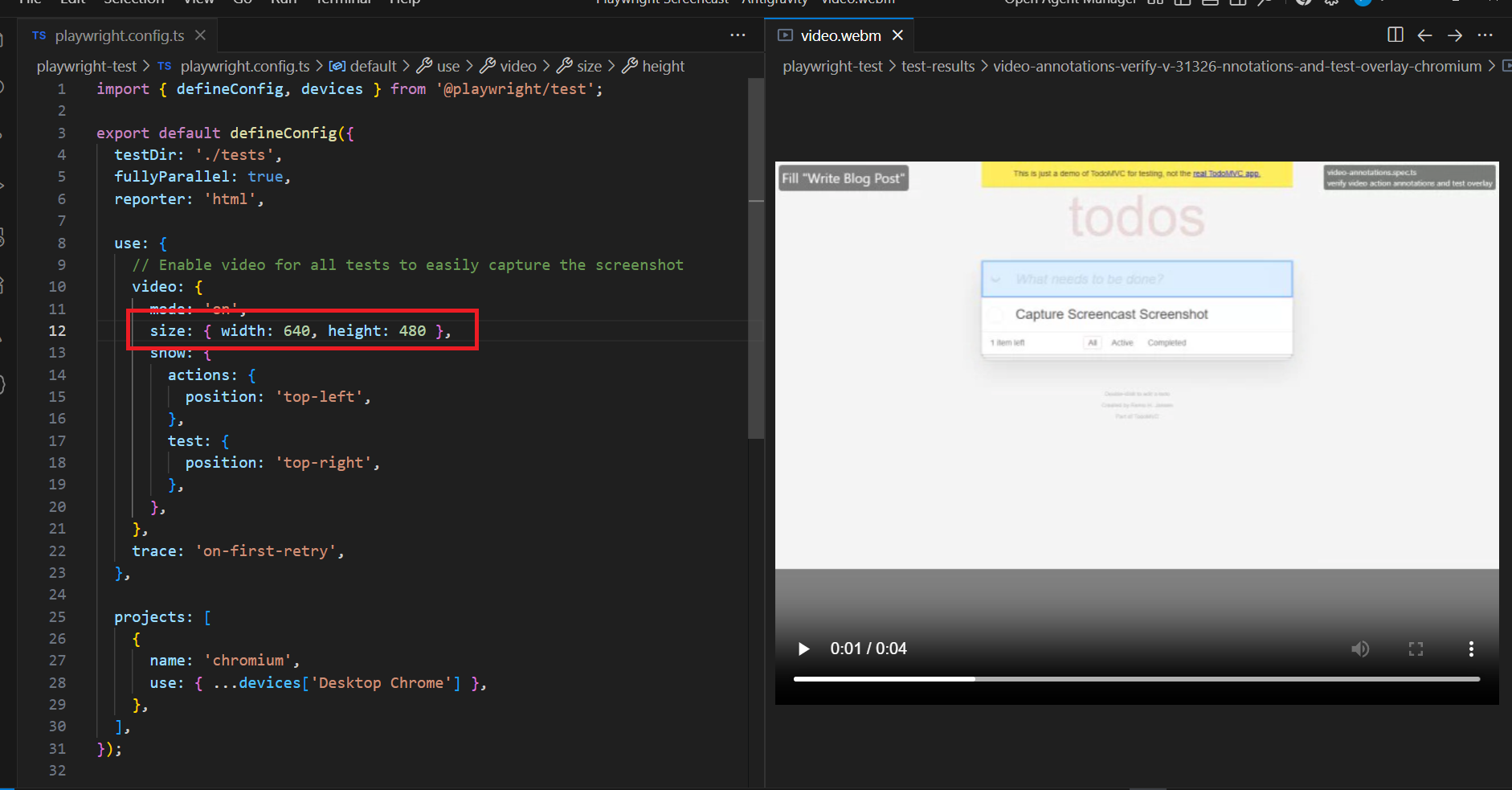Screen dimensions: 1512x790
Task: Close the video.webm tab
Action: 898,35
